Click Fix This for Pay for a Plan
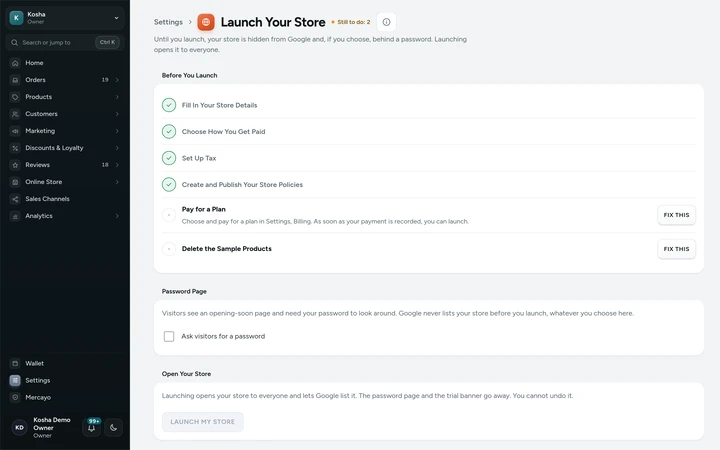720x450 pixels. [676, 215]
